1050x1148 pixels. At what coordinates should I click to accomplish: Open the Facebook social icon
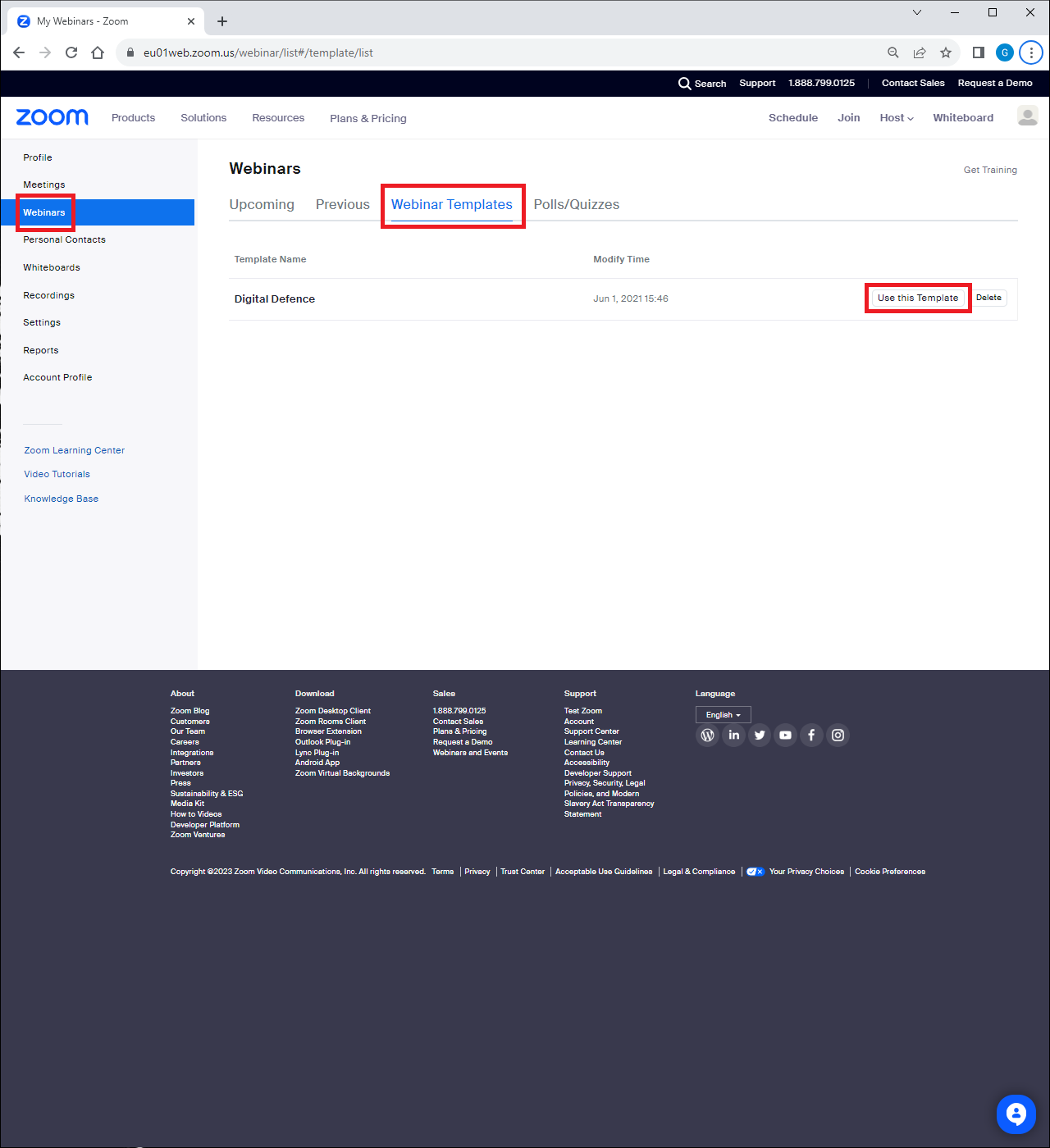[x=811, y=735]
